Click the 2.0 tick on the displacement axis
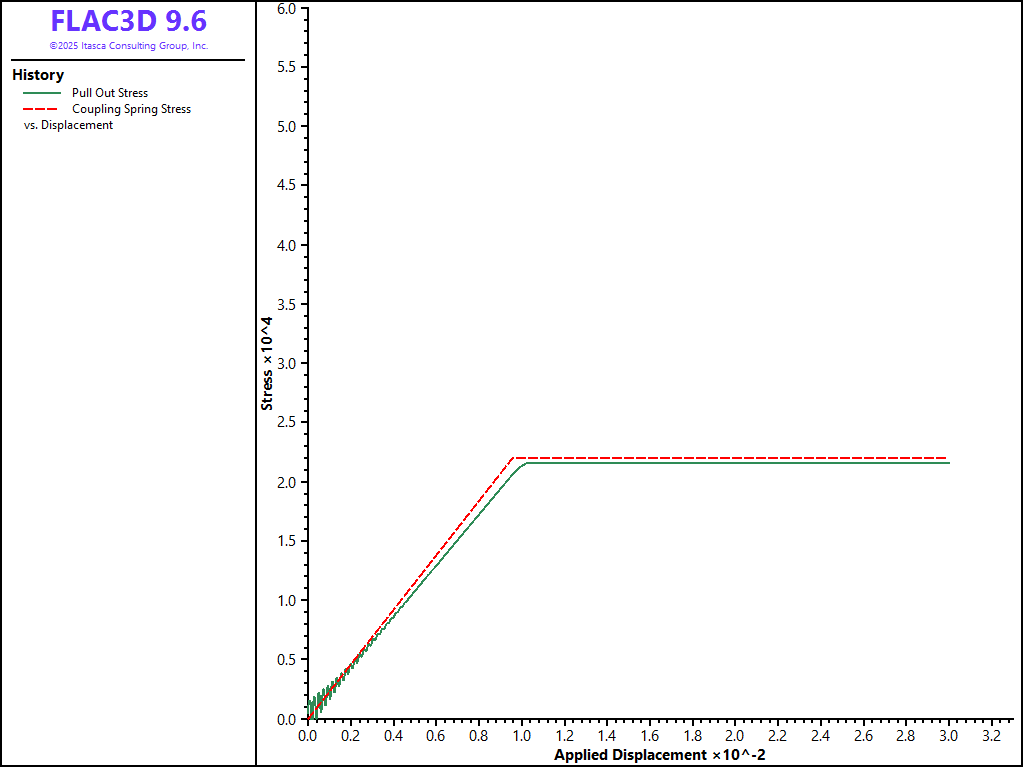The width and height of the screenshot is (1024, 768). pyautogui.click(x=735, y=736)
